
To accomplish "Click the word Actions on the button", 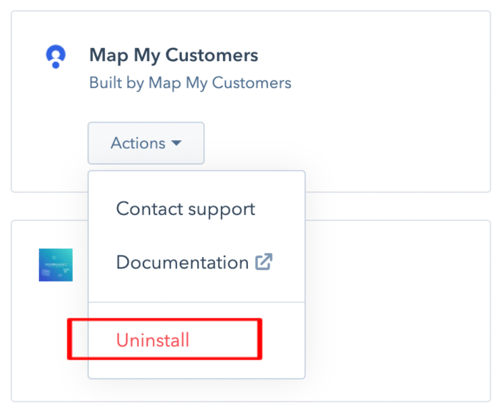I will click(138, 143).
